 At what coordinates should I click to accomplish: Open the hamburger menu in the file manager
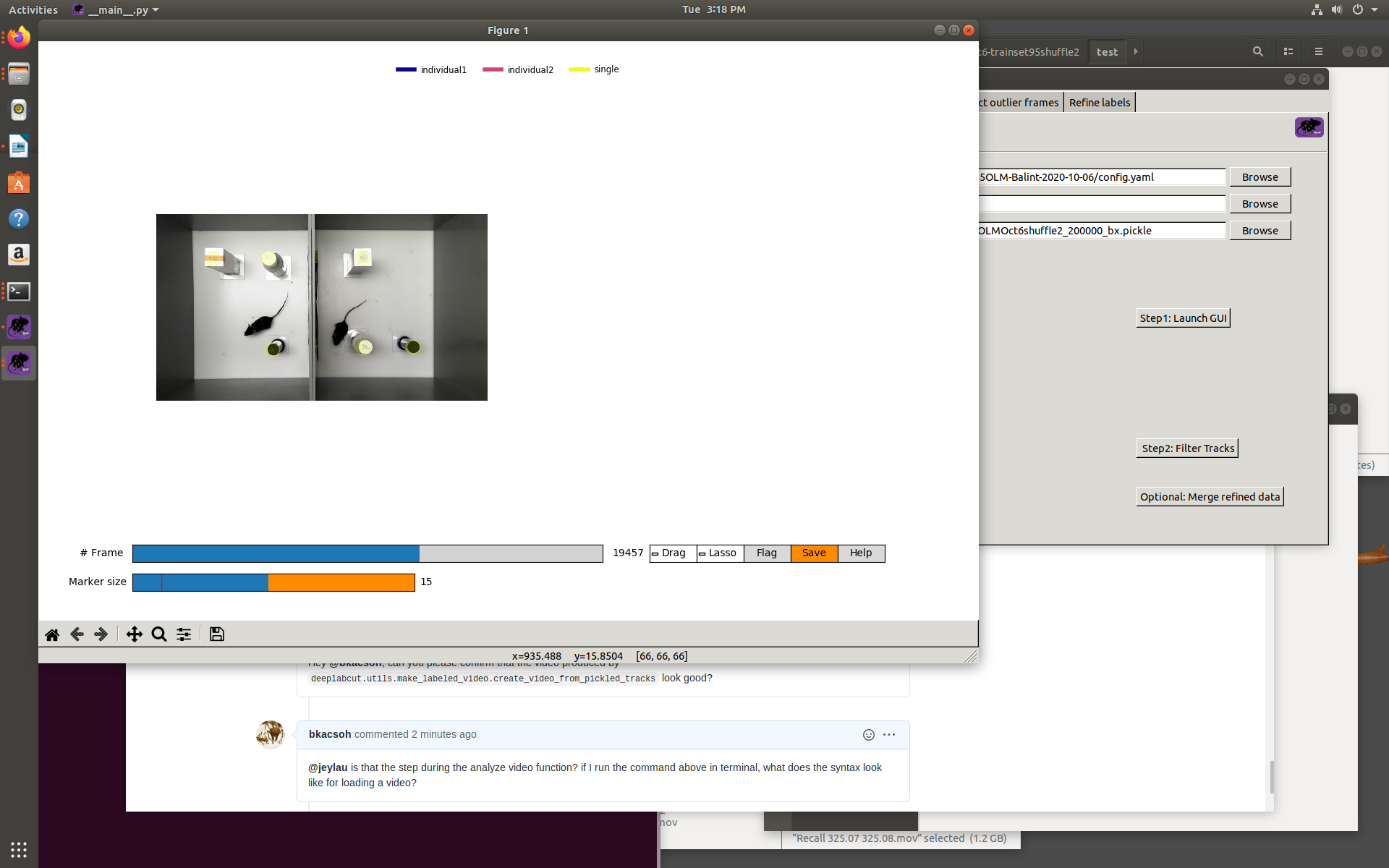click(1319, 51)
